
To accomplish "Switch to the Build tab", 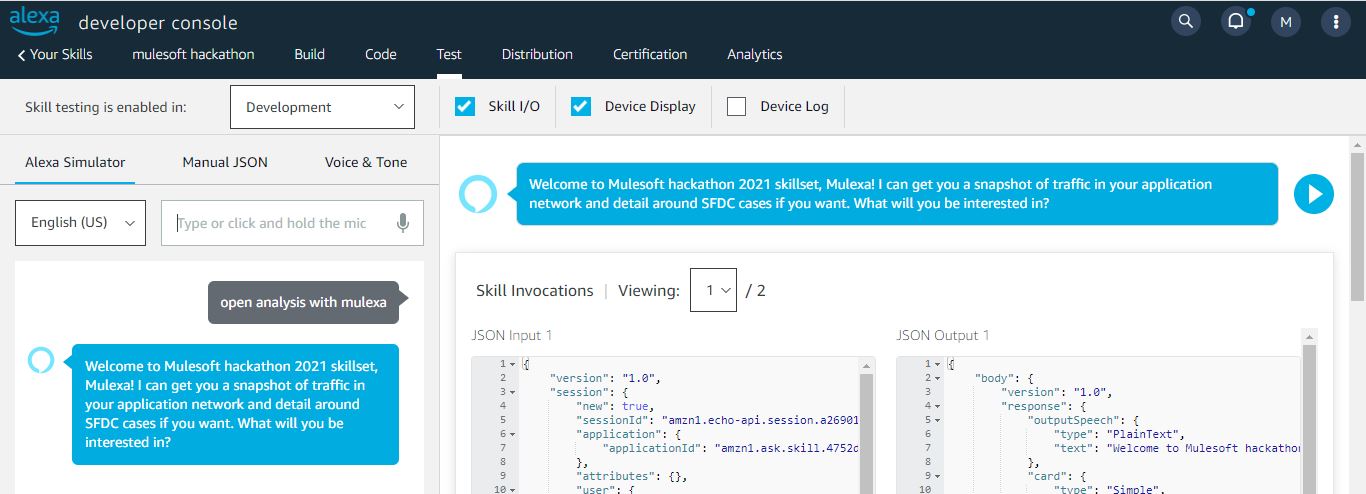I will point(309,54).
